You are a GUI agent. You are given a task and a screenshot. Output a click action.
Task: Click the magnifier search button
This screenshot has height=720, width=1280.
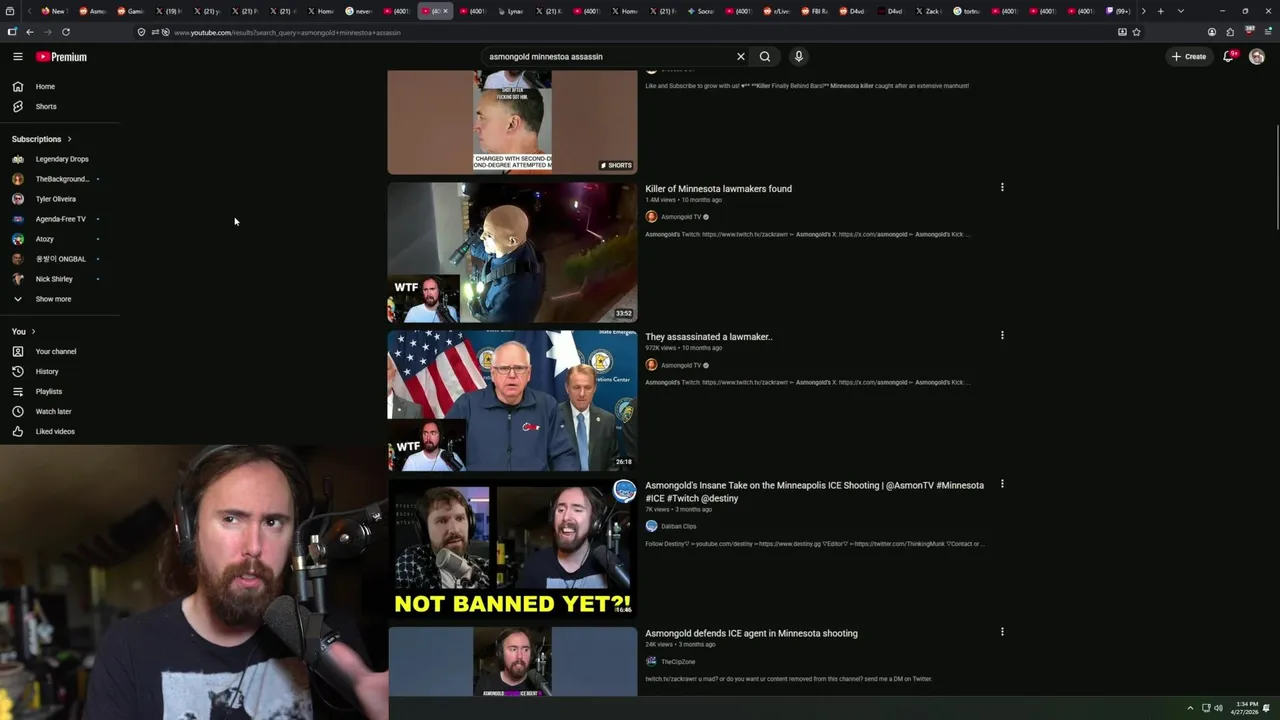[x=765, y=57]
